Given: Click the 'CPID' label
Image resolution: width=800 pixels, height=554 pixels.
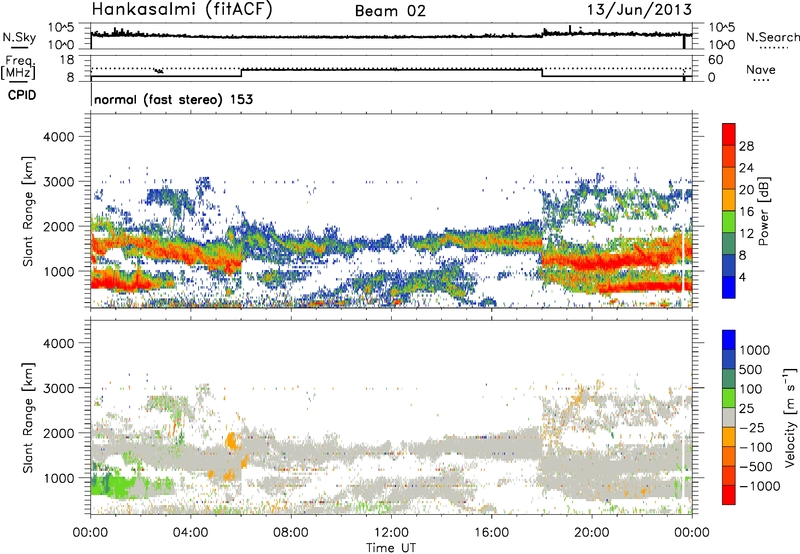Looking at the screenshot, I should pyautogui.click(x=22, y=95).
